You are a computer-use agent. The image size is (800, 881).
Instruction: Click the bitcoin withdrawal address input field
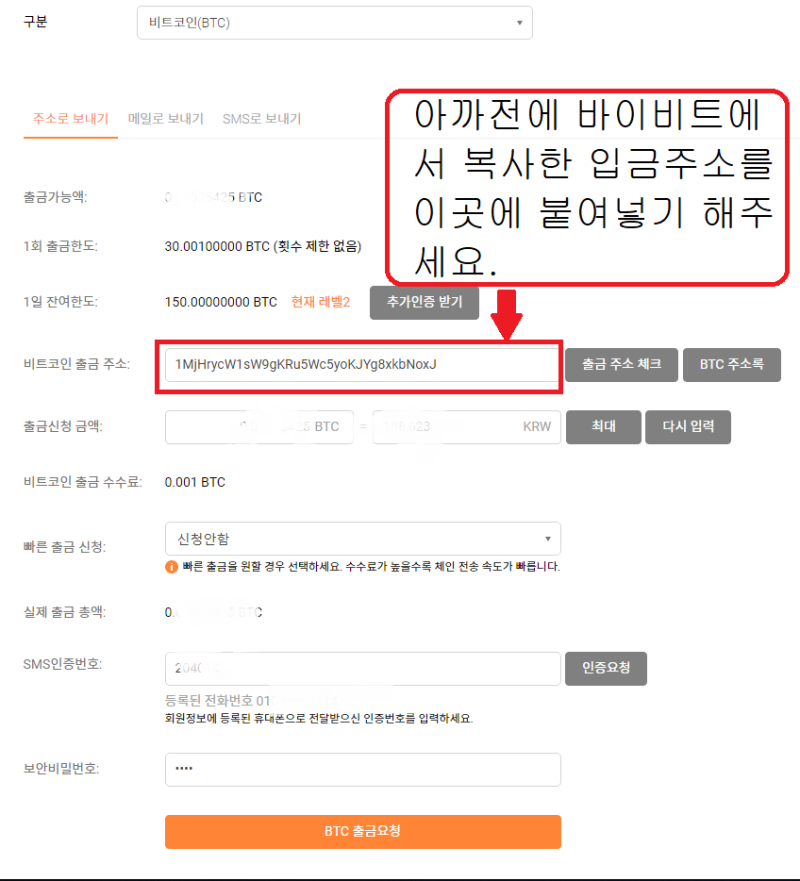tap(362, 364)
